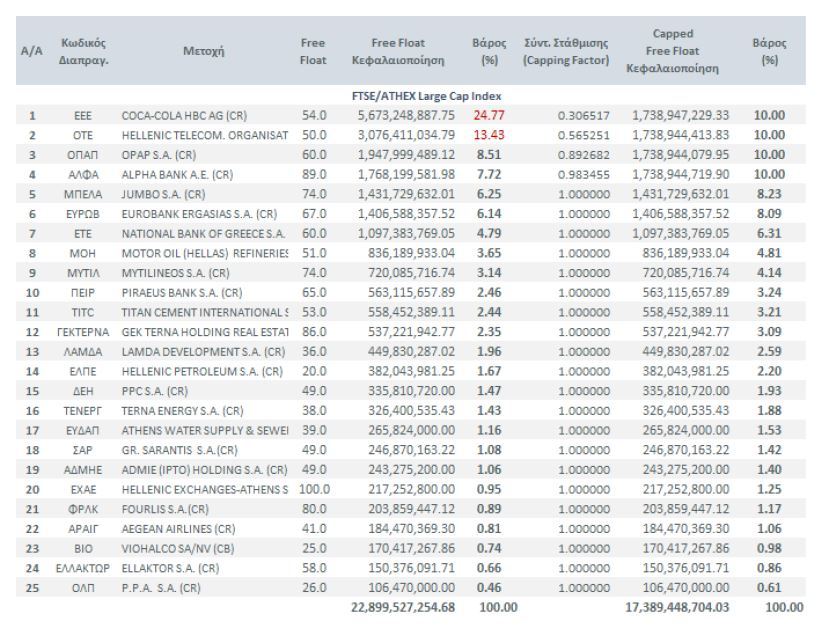The image size is (827, 628).
Task: Click ticker code 'ΜΟΗ'
Action: pos(83,254)
